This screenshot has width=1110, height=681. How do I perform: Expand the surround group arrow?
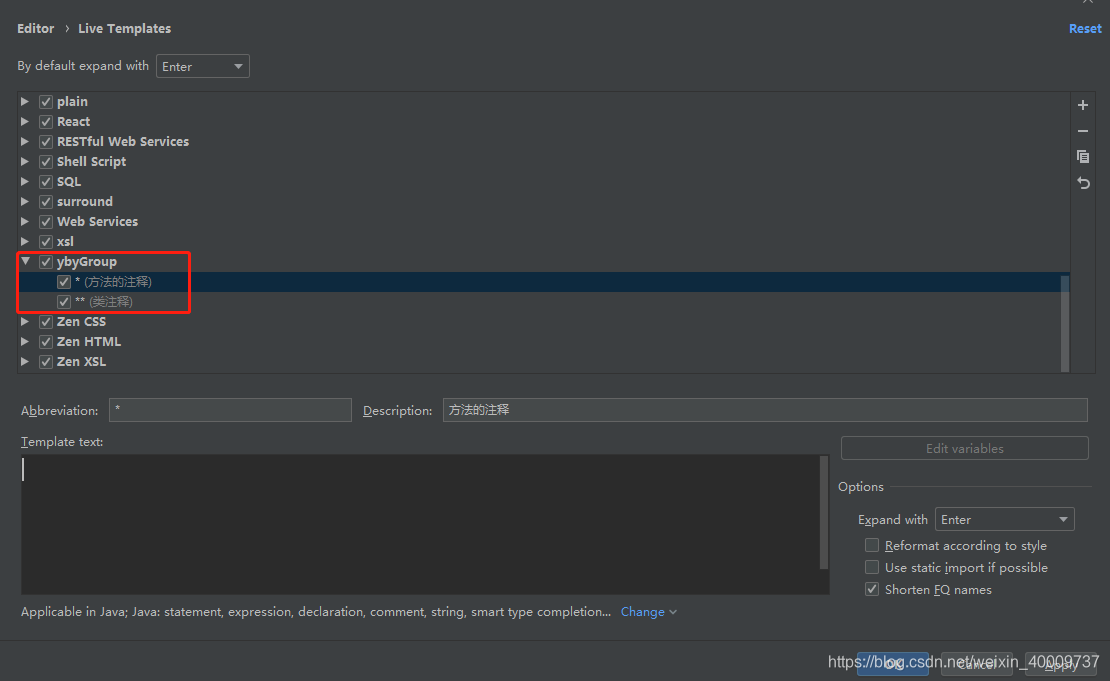[x=25, y=202]
